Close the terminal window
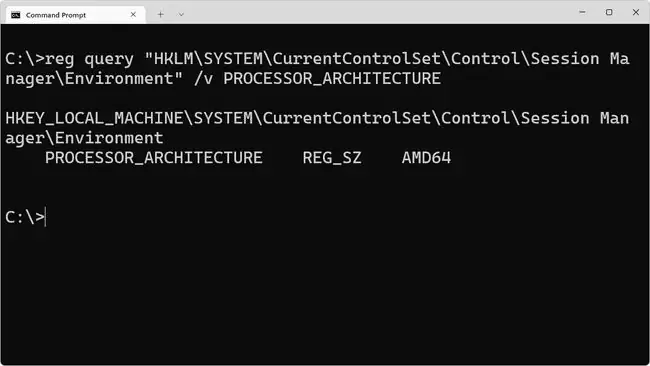 pyautogui.click(x=636, y=12)
